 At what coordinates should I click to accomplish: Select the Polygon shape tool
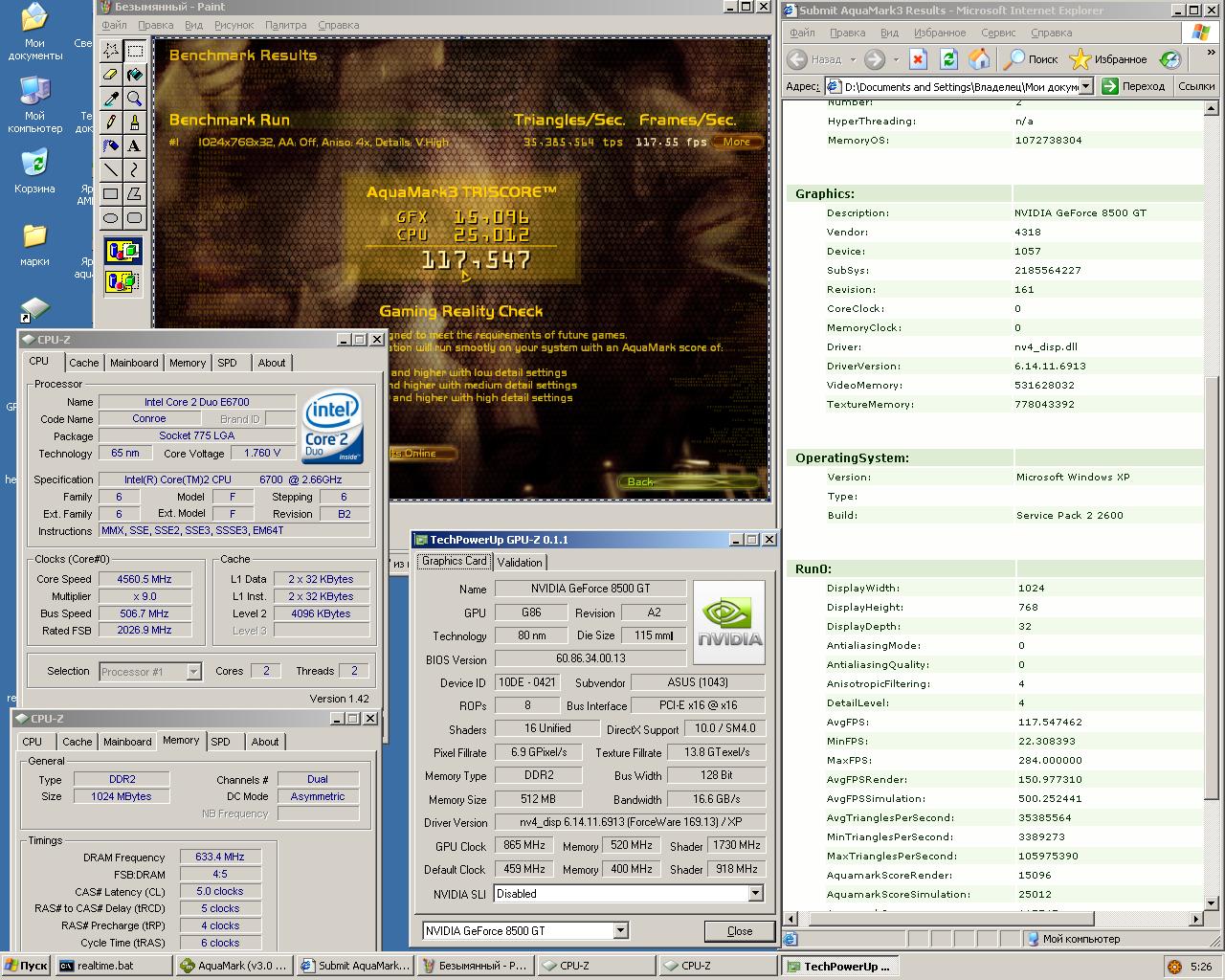[135, 194]
